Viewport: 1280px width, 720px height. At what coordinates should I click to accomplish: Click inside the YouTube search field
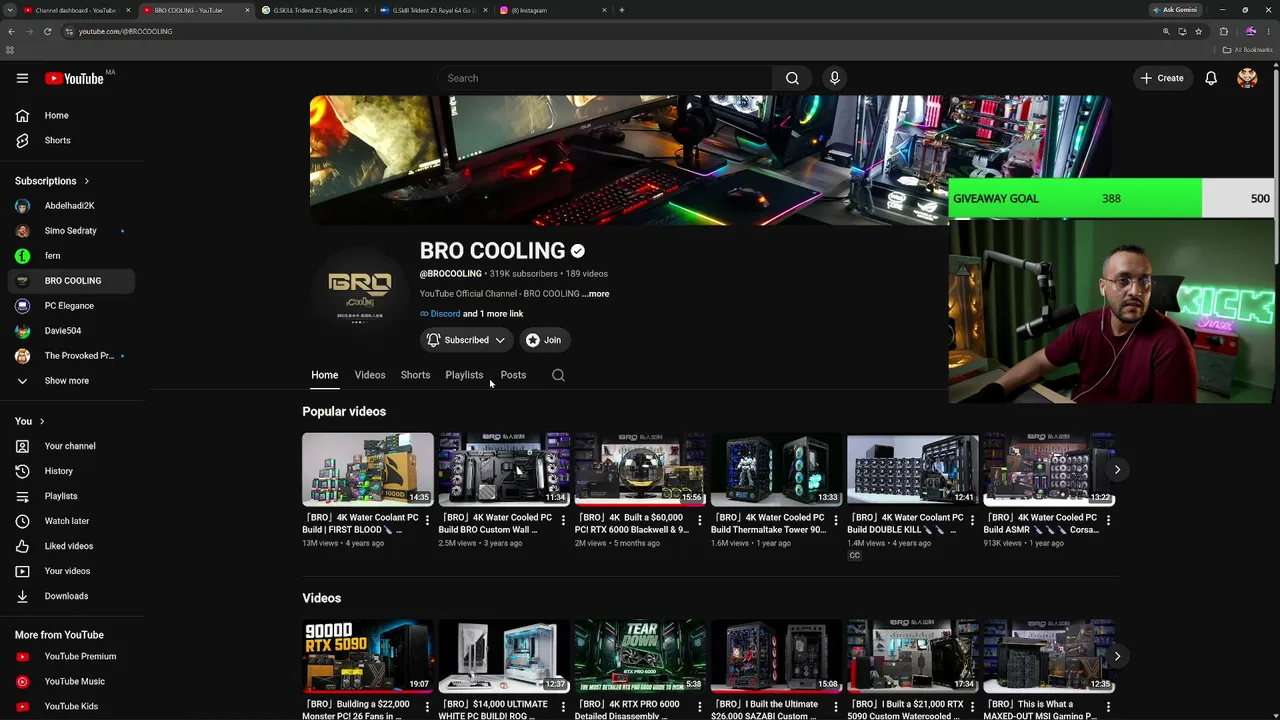pos(604,78)
